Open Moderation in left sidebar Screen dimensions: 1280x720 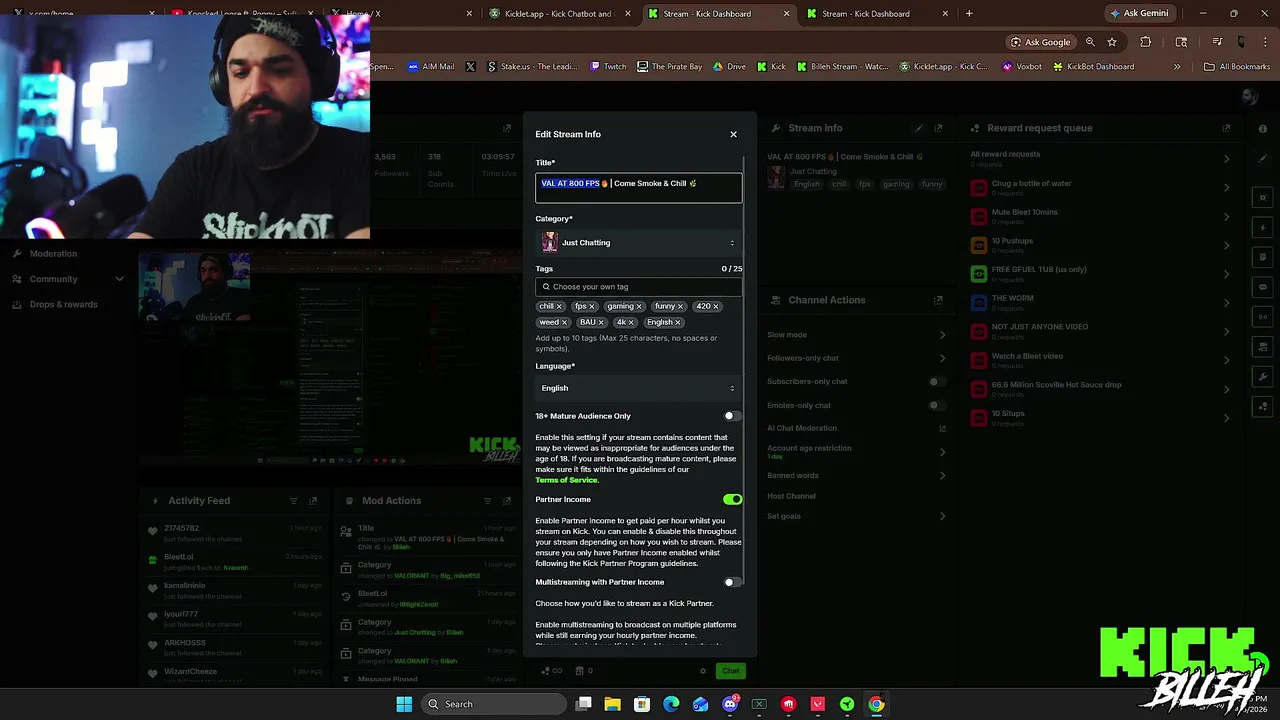(53, 254)
